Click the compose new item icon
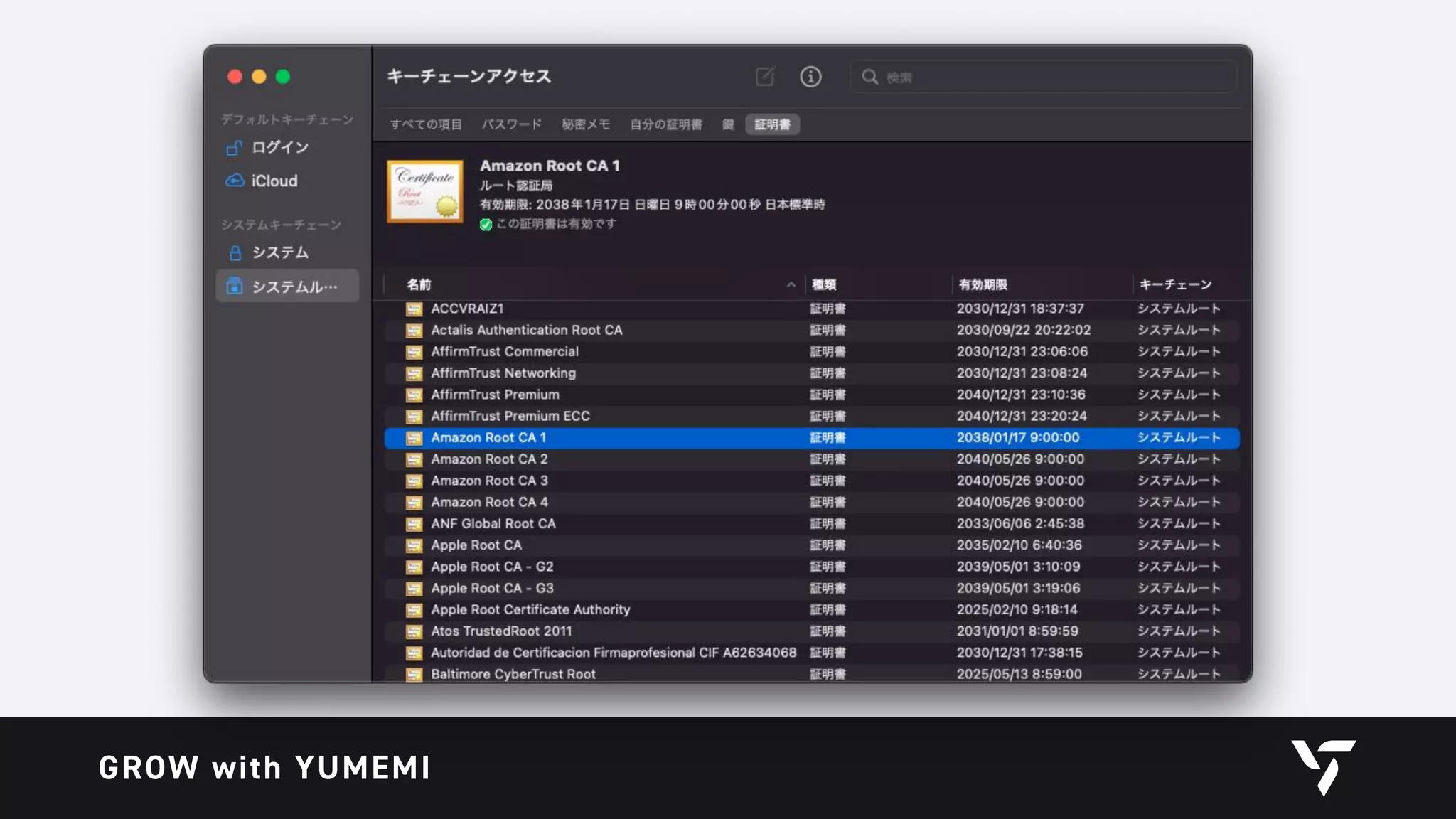 [x=765, y=76]
